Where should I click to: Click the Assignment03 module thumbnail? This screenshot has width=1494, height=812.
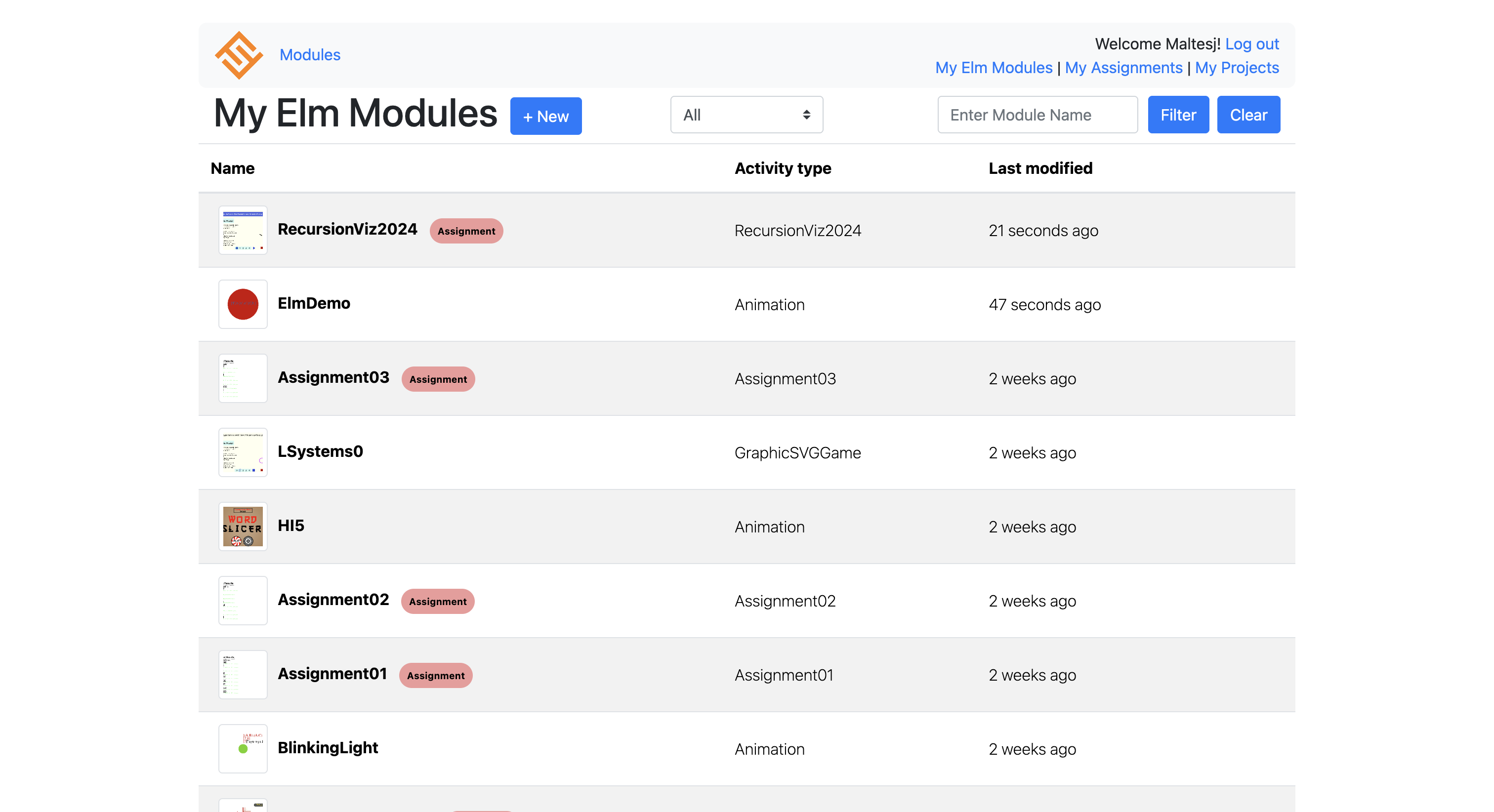pos(243,378)
